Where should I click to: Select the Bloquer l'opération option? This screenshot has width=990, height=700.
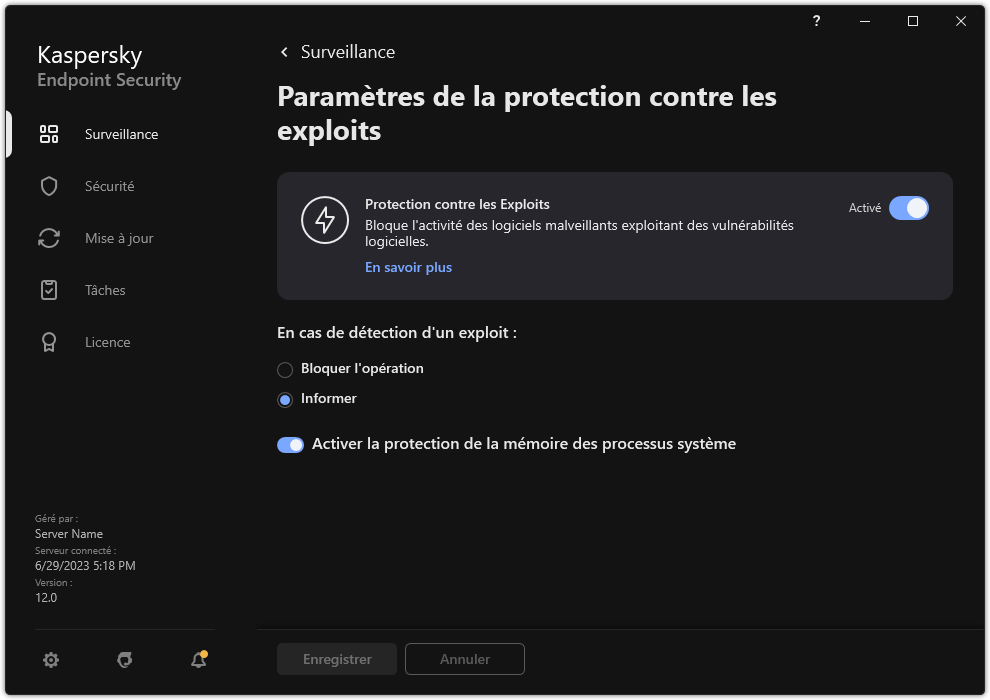pyautogui.click(x=285, y=369)
